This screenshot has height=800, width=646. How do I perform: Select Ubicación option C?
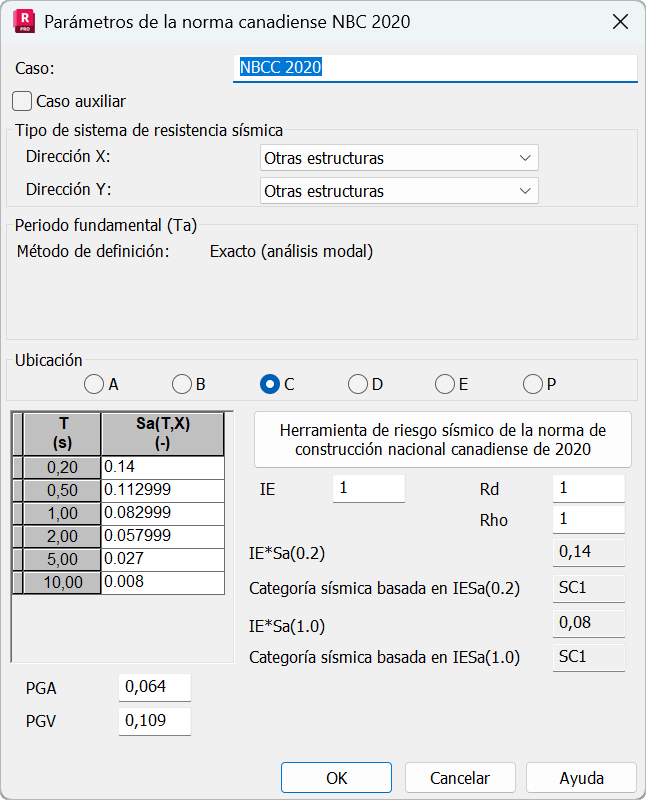point(269,384)
